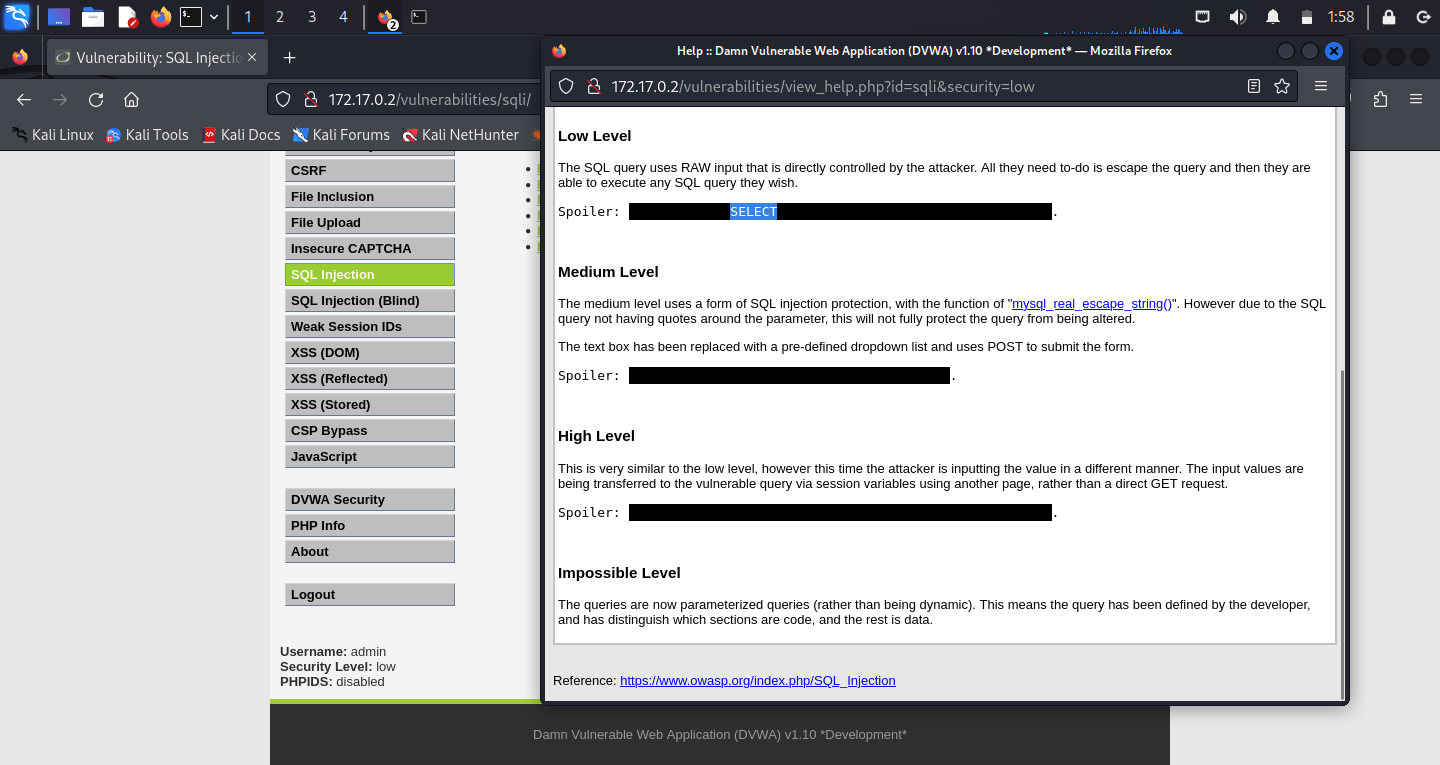Open the Kali Forums bookmark
The height and width of the screenshot is (765, 1440).
pyautogui.click(x=341, y=135)
